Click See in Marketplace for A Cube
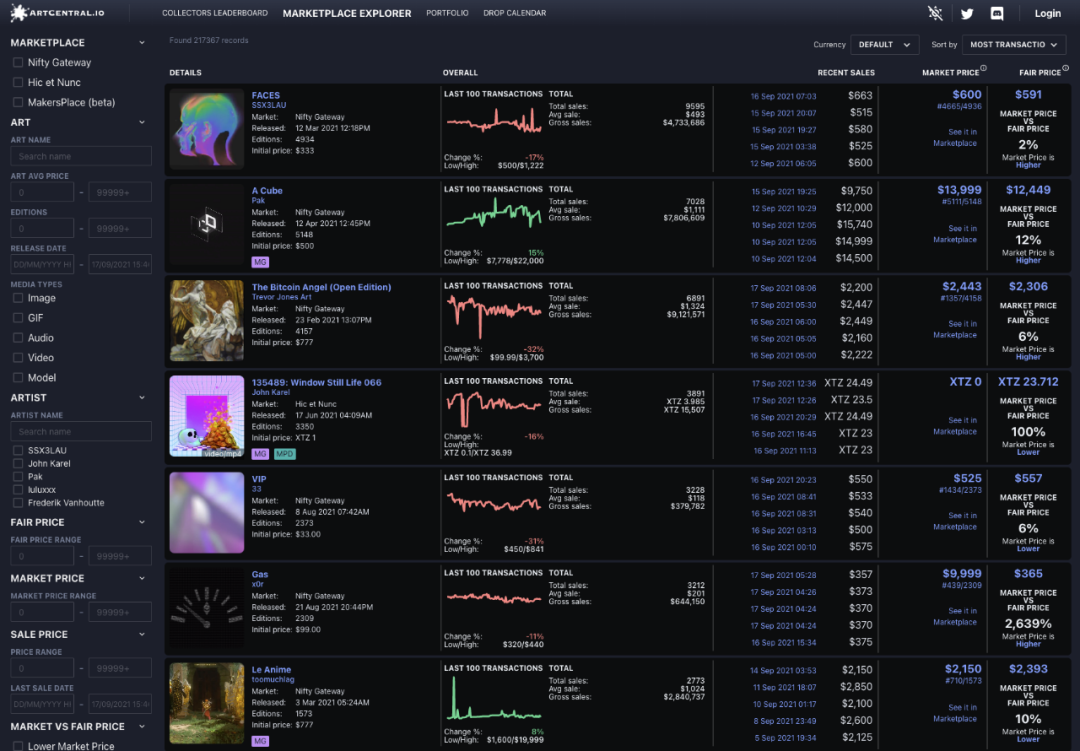Viewport: 1080px width, 751px height. pyautogui.click(x=955, y=234)
